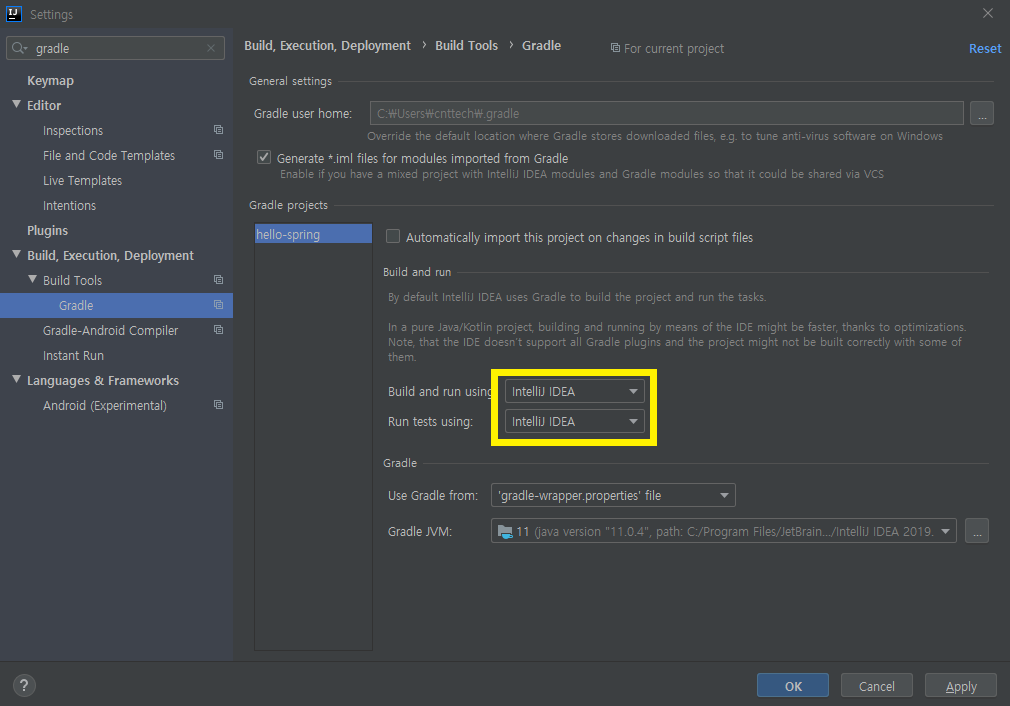Click the Reset link
This screenshot has width=1010, height=706.
(985, 48)
